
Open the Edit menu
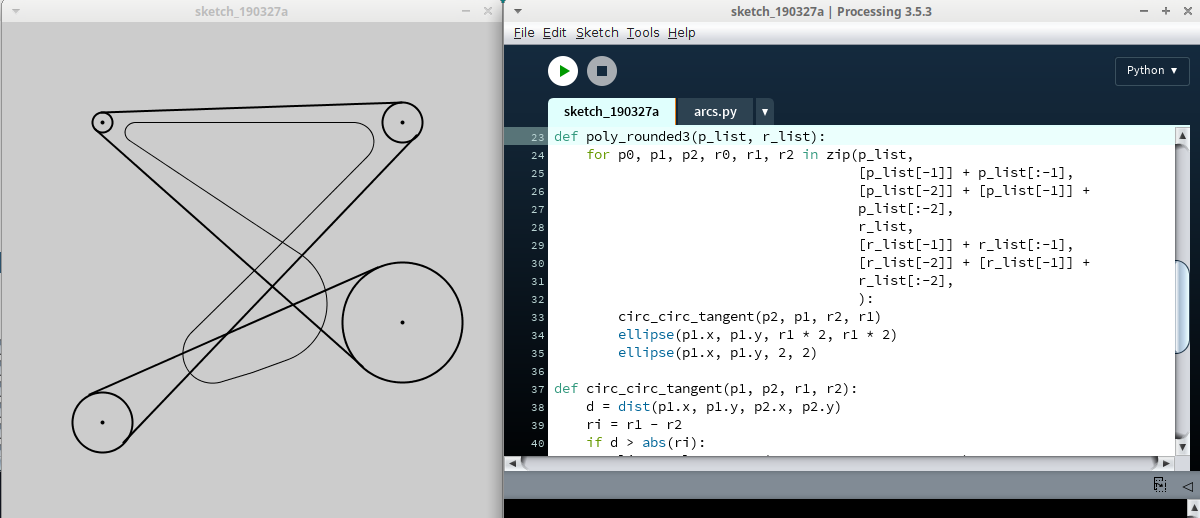(554, 33)
